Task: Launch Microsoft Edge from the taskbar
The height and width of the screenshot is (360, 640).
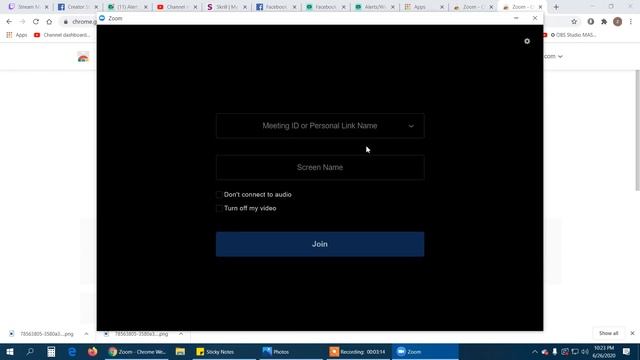Action: coord(72,352)
